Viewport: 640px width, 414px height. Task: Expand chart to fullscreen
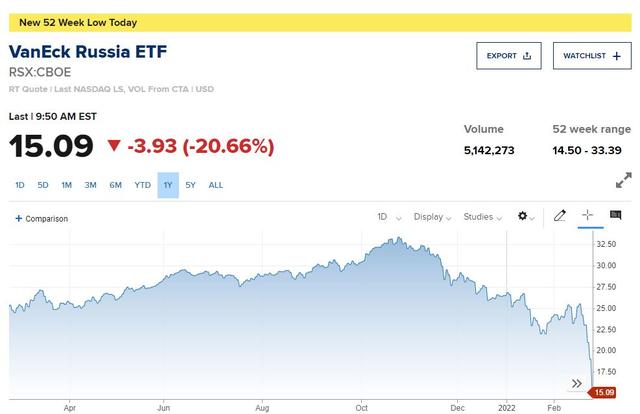(x=623, y=181)
